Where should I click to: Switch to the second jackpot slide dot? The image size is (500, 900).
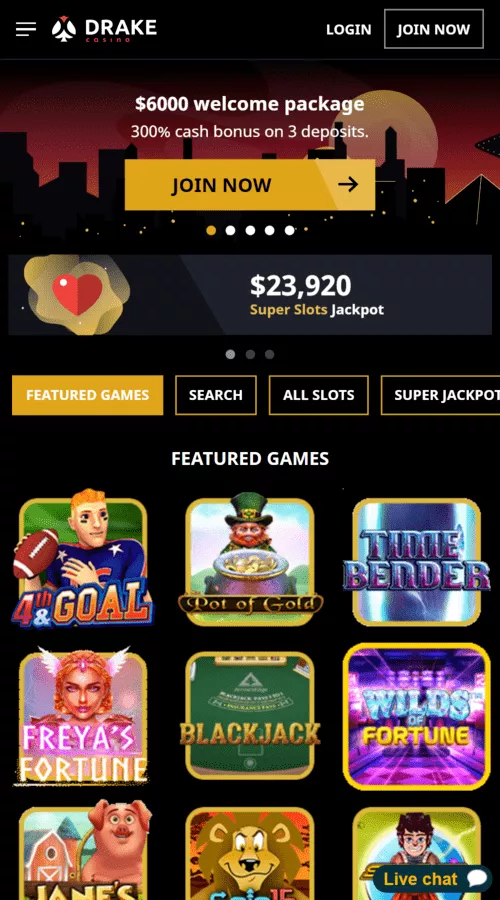250,354
